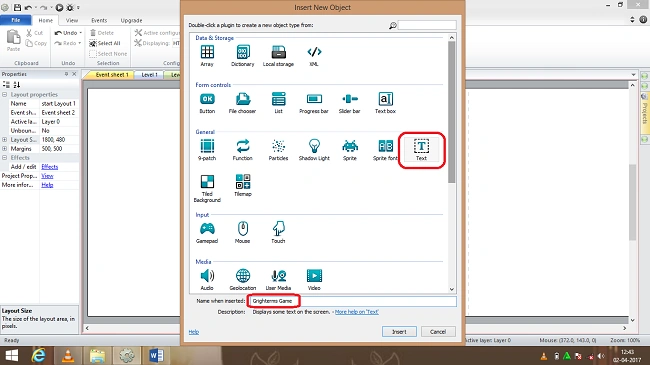Click the Windows Start button
Viewport: 650px width, 365px height.
(x=12, y=355)
